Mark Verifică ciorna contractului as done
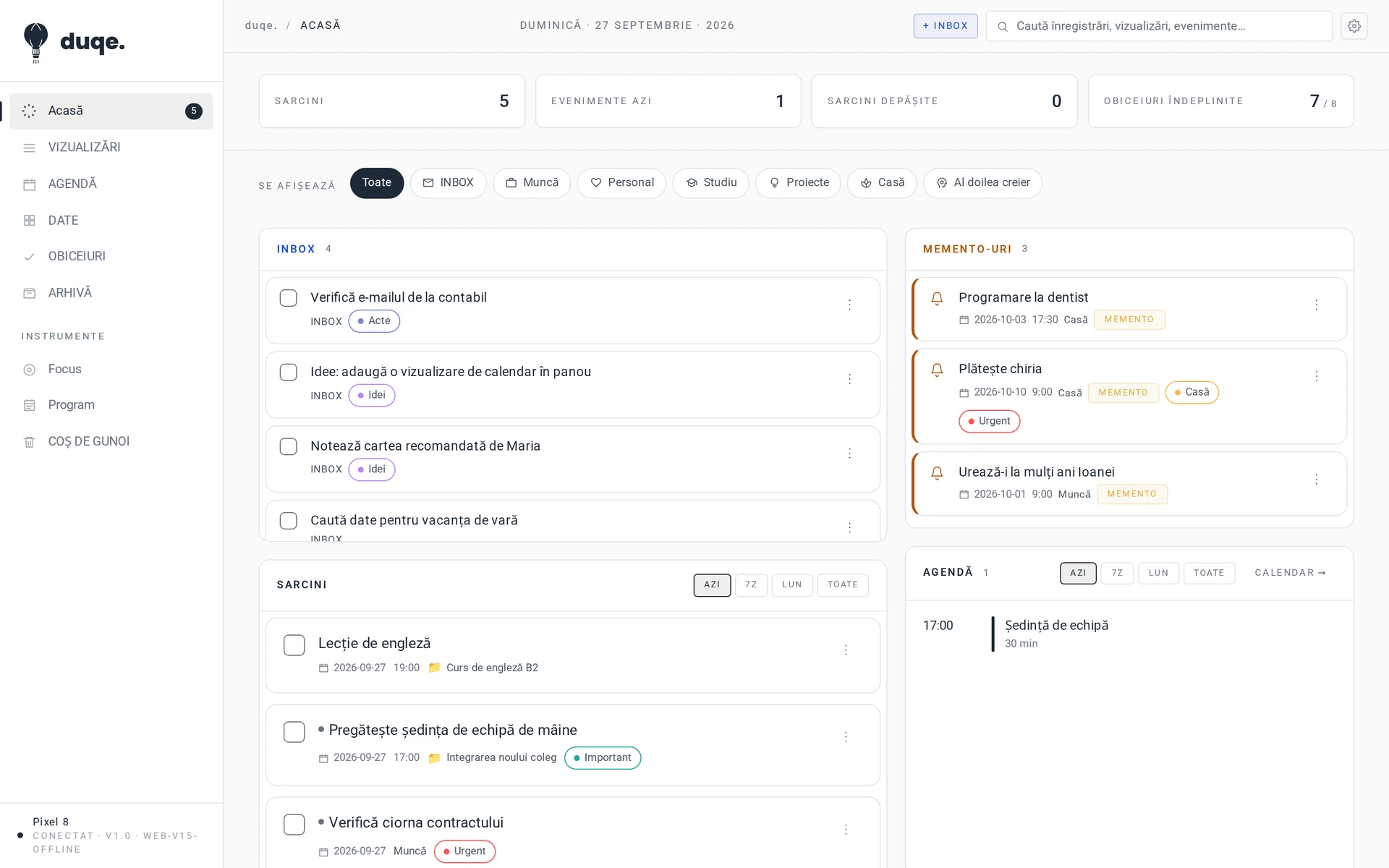This screenshot has width=1389, height=868. [294, 825]
